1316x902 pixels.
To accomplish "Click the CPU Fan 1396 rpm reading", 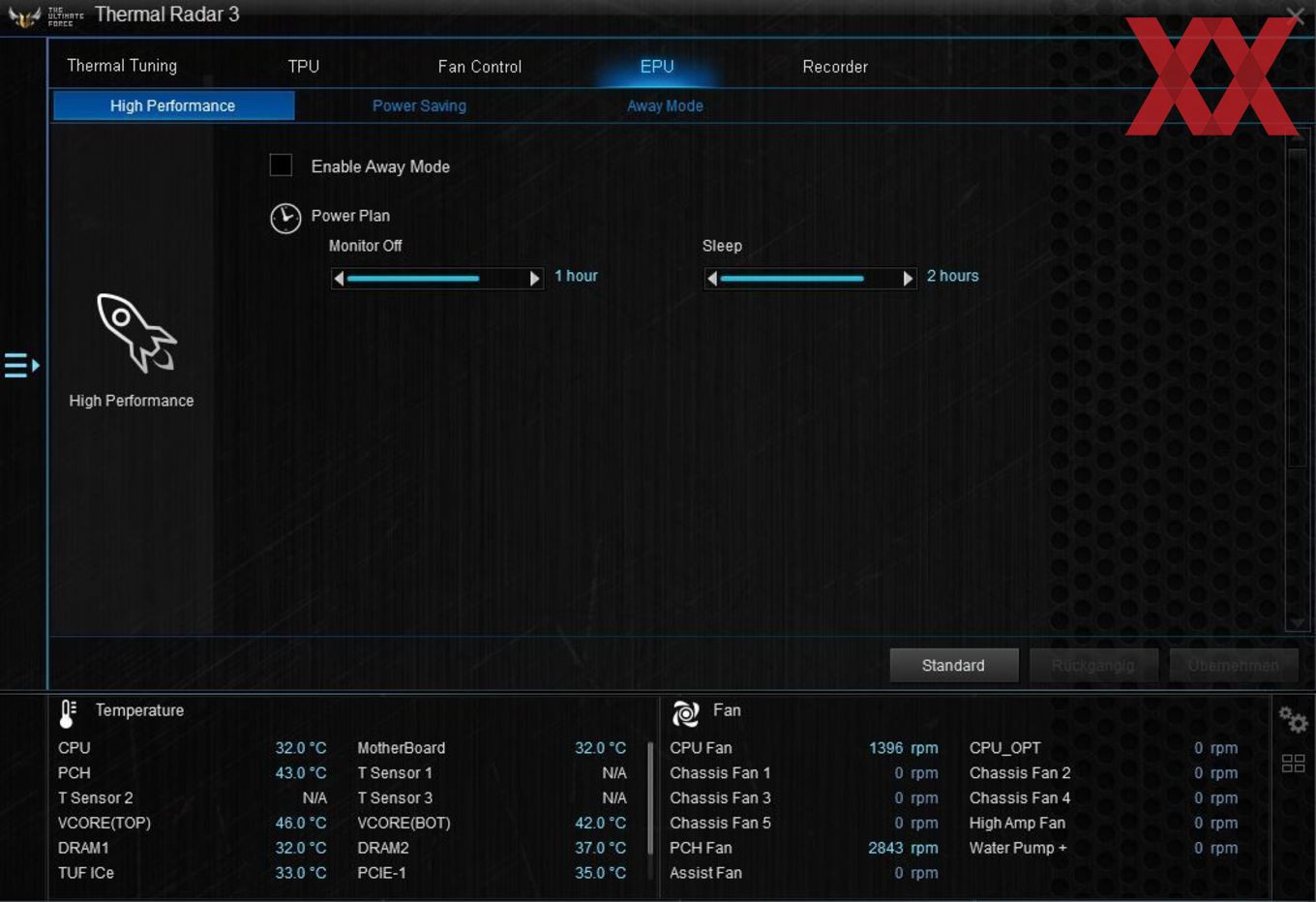I will click(x=904, y=748).
